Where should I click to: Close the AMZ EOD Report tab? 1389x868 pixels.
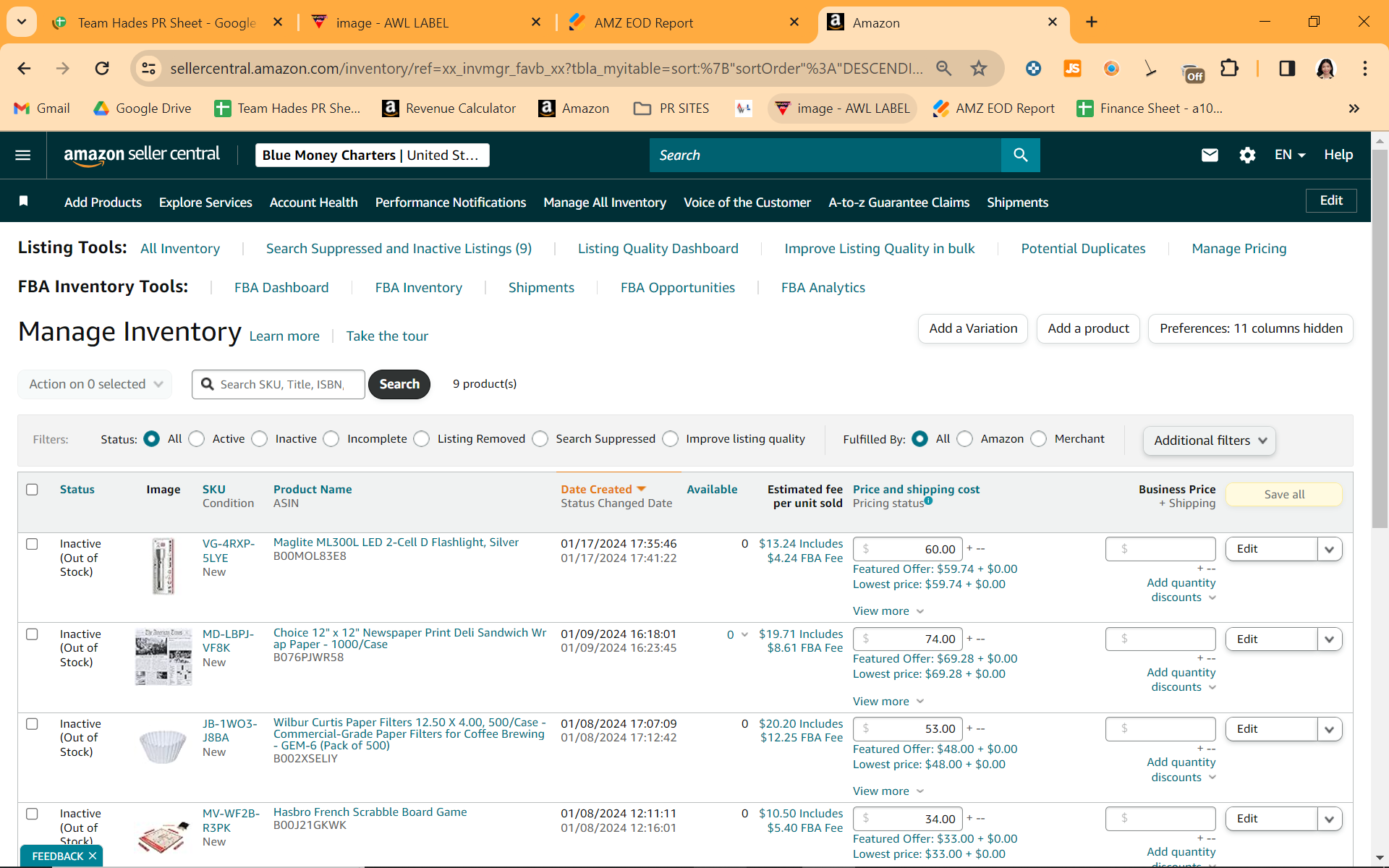[794, 22]
